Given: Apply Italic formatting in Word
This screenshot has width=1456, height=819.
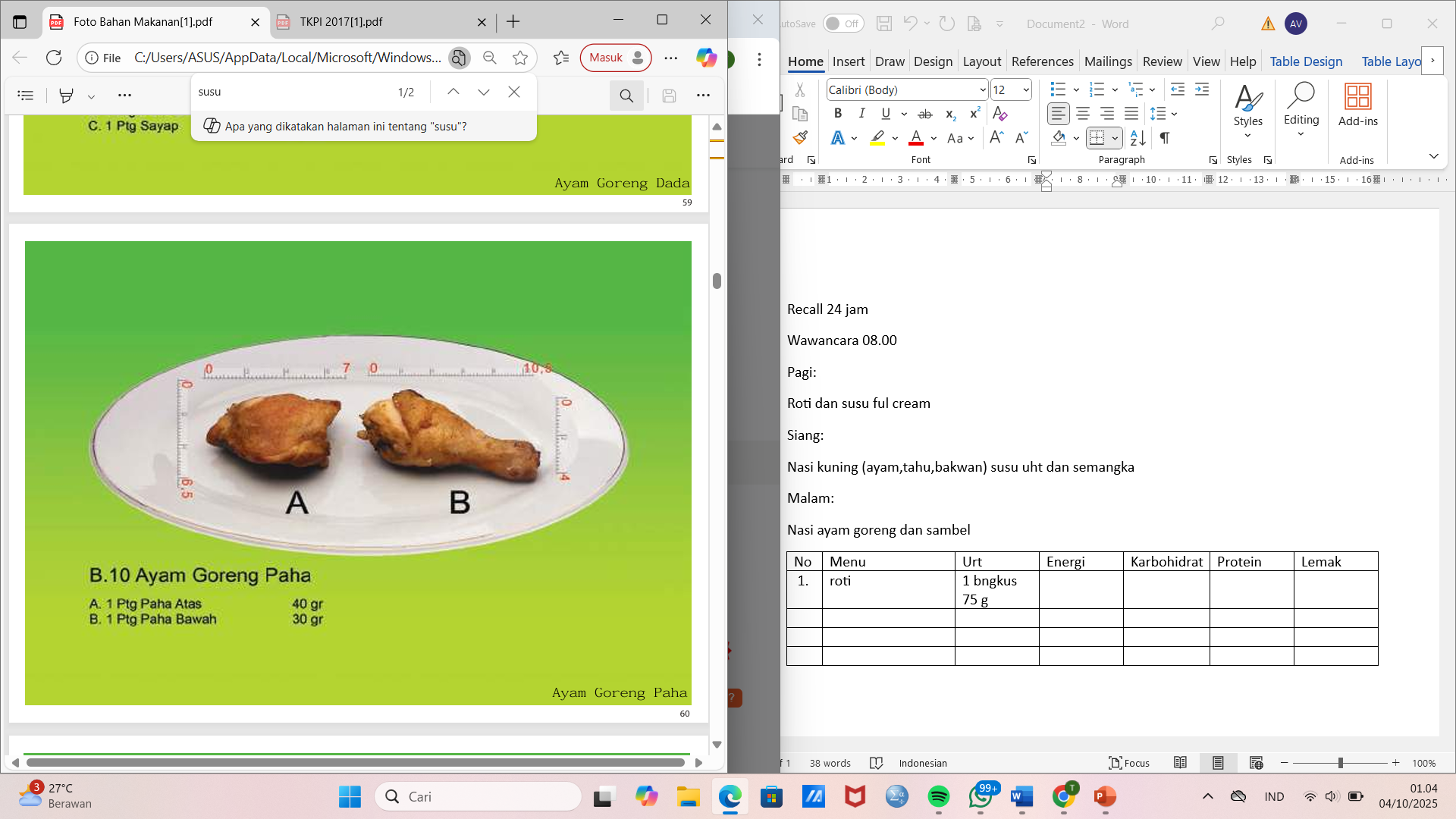Looking at the screenshot, I should pos(861,114).
